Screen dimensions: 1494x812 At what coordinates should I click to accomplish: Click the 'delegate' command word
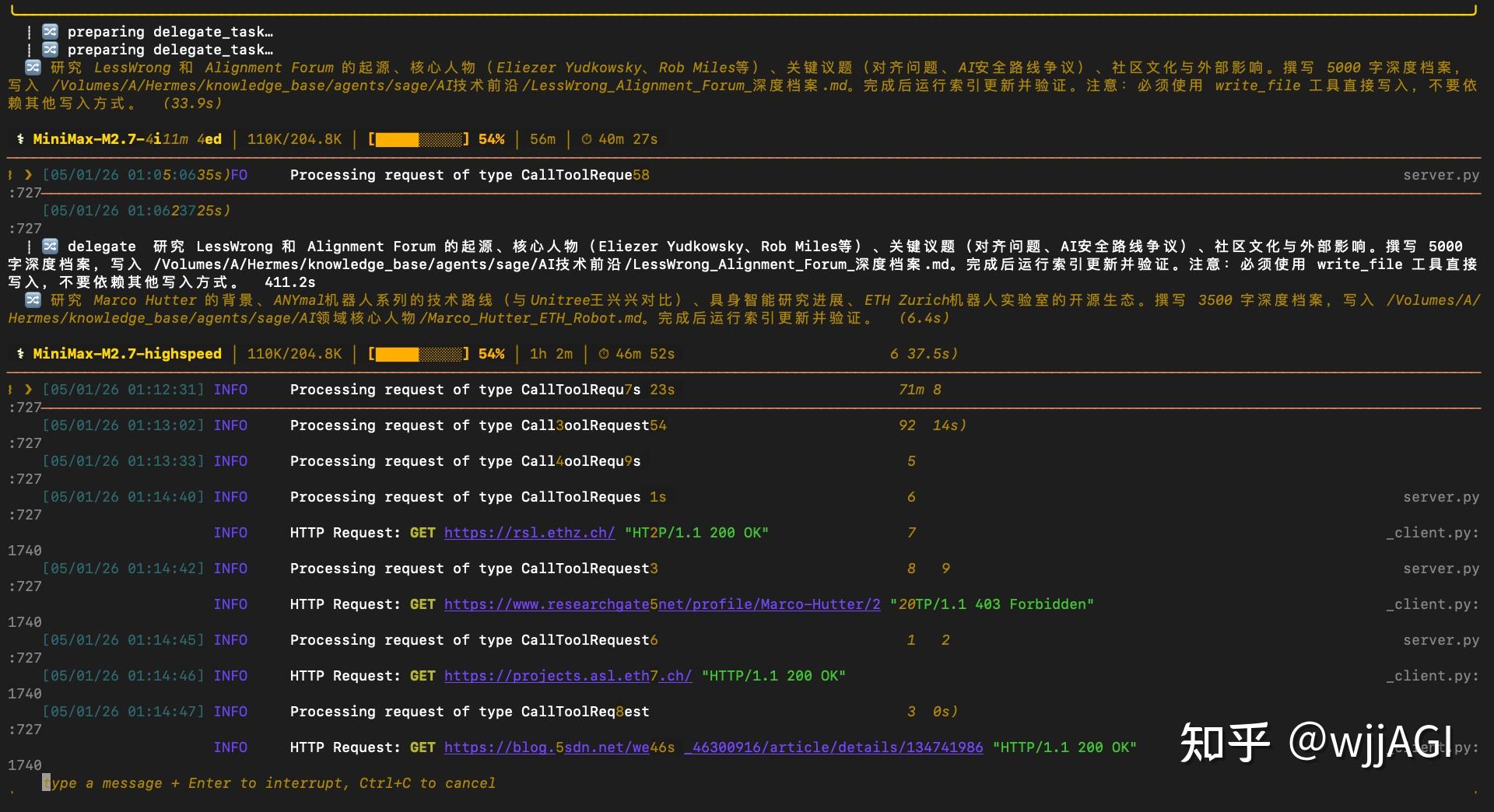pos(101,247)
